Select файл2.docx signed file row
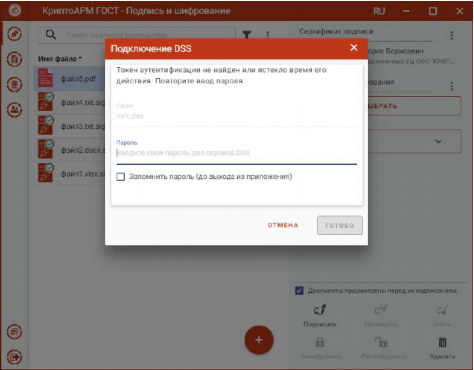 [x=69, y=150]
